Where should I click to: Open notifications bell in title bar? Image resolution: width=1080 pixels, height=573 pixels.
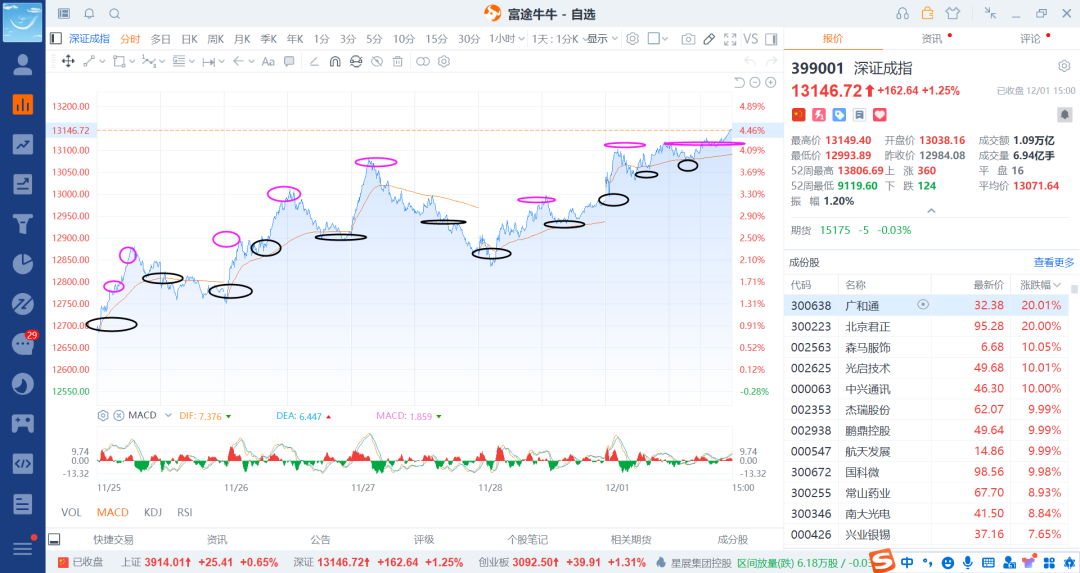tap(90, 14)
